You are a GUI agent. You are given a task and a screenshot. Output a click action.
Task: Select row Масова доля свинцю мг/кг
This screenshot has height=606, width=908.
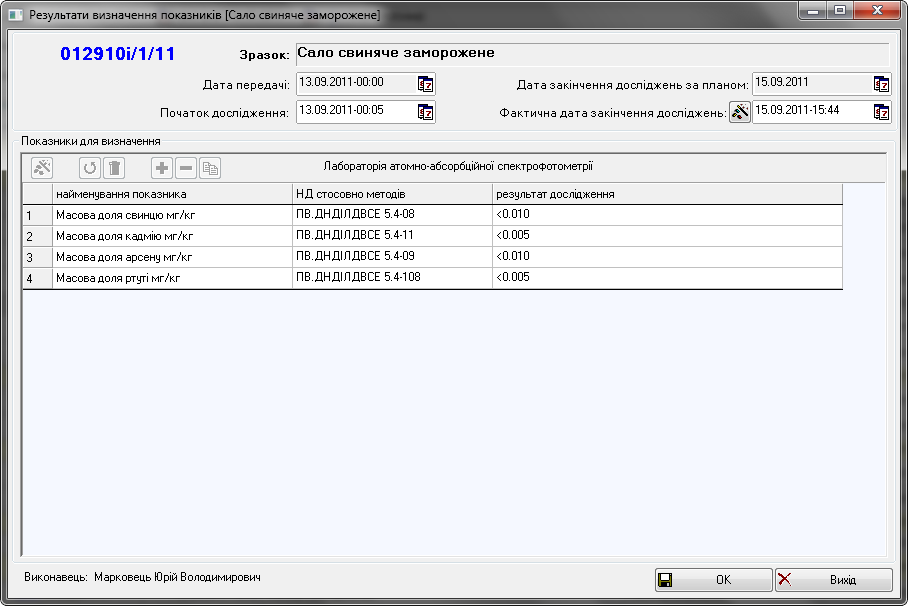[173, 215]
